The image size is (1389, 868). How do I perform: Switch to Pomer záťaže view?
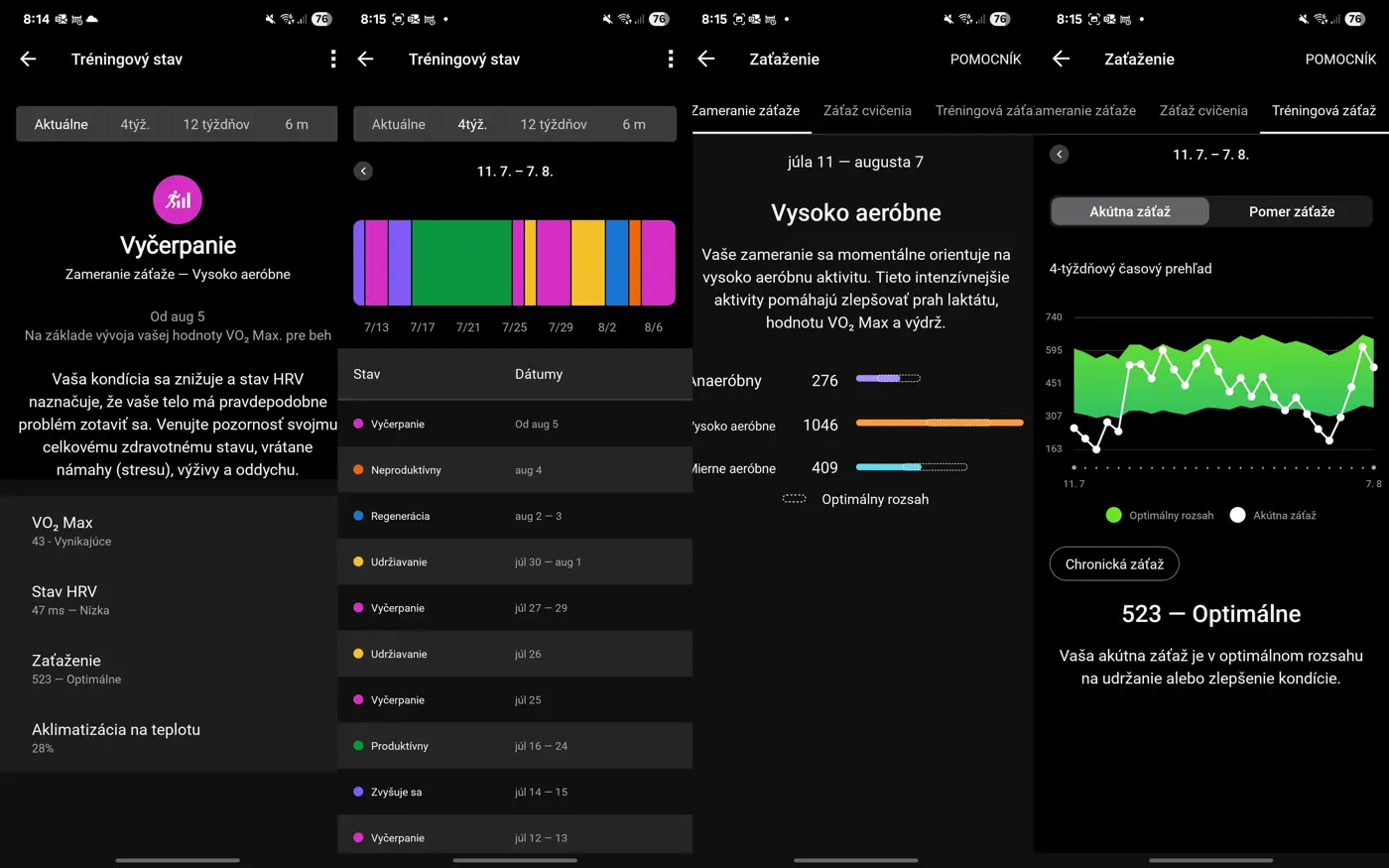click(x=1291, y=211)
